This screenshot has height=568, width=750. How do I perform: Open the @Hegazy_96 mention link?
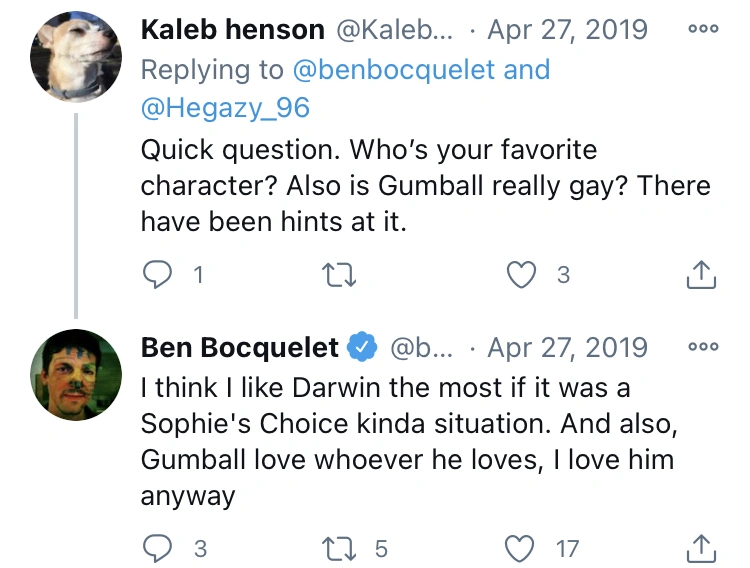click(226, 107)
